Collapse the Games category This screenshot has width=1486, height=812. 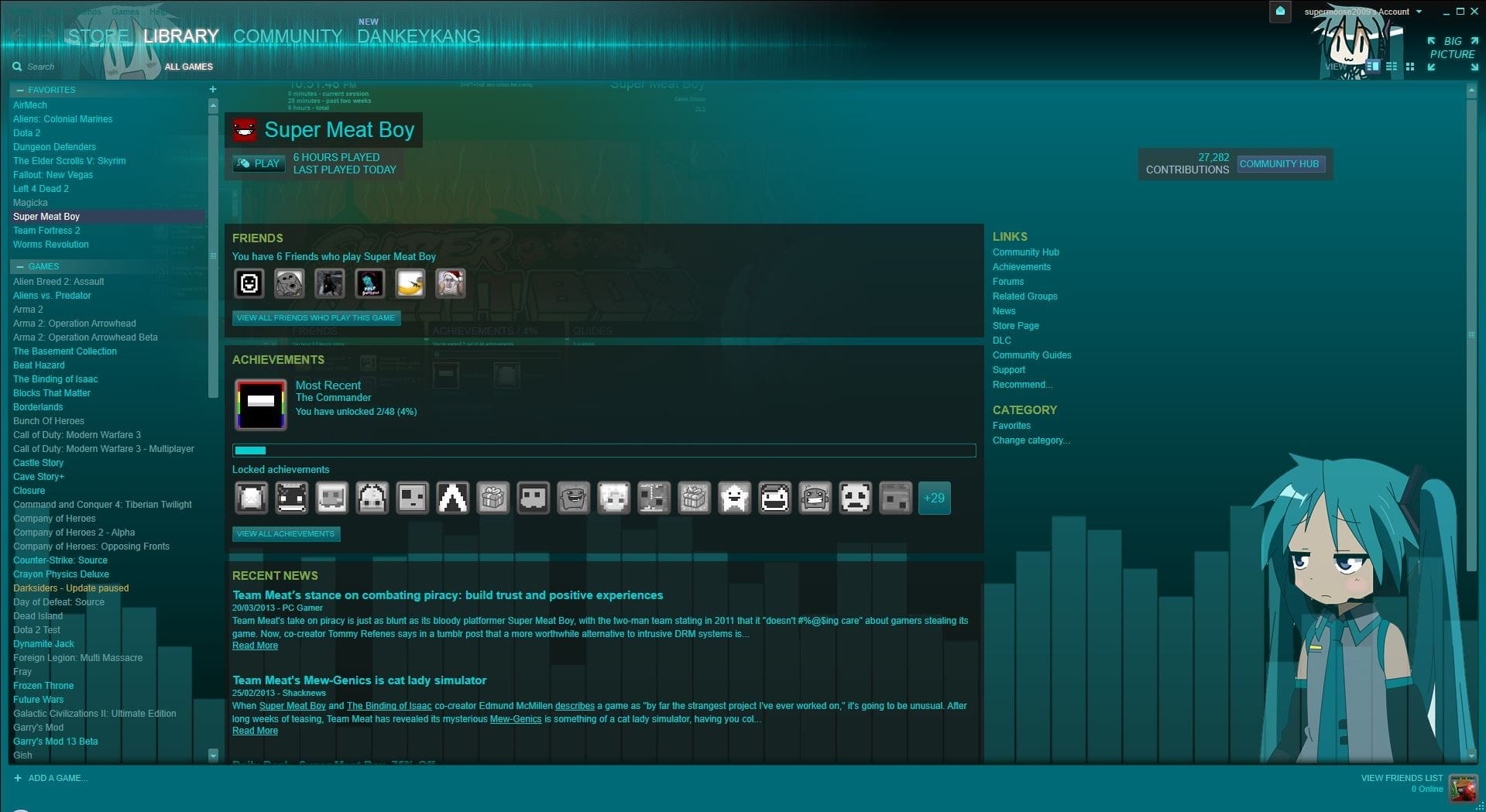pos(20,266)
